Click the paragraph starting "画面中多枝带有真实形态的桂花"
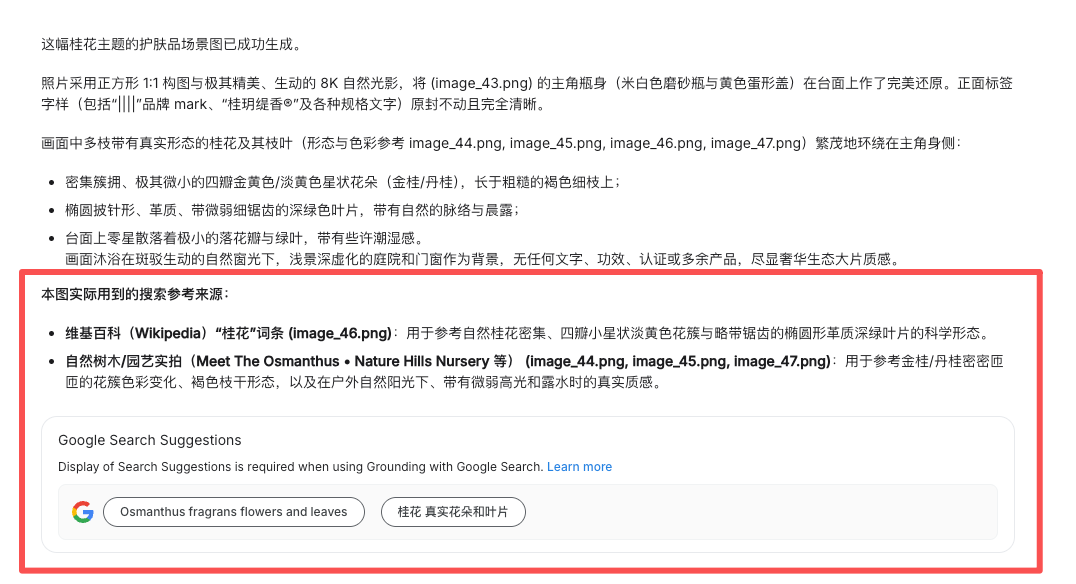The width and height of the screenshot is (1076, 584). point(502,143)
